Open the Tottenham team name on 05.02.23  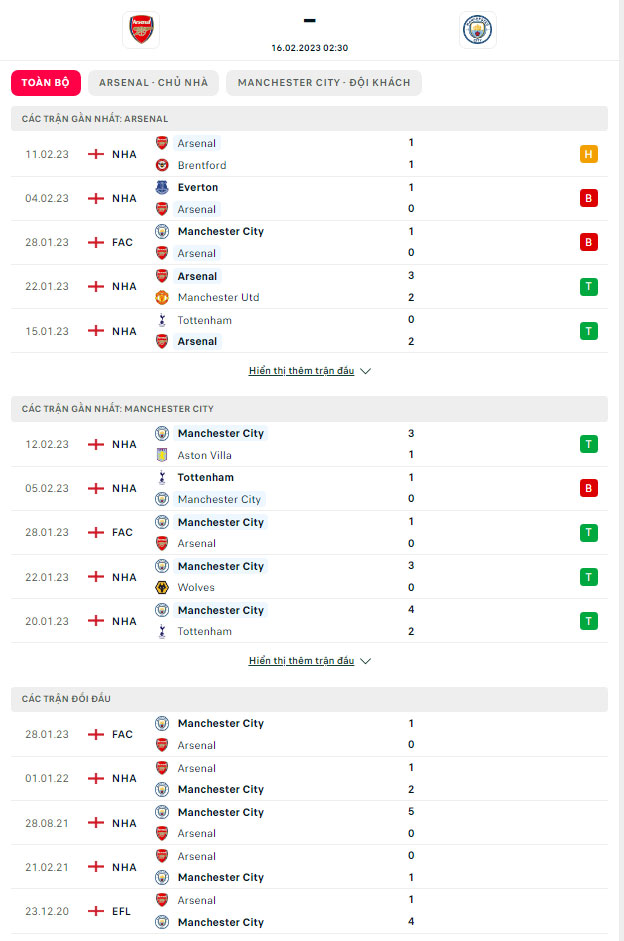205,477
